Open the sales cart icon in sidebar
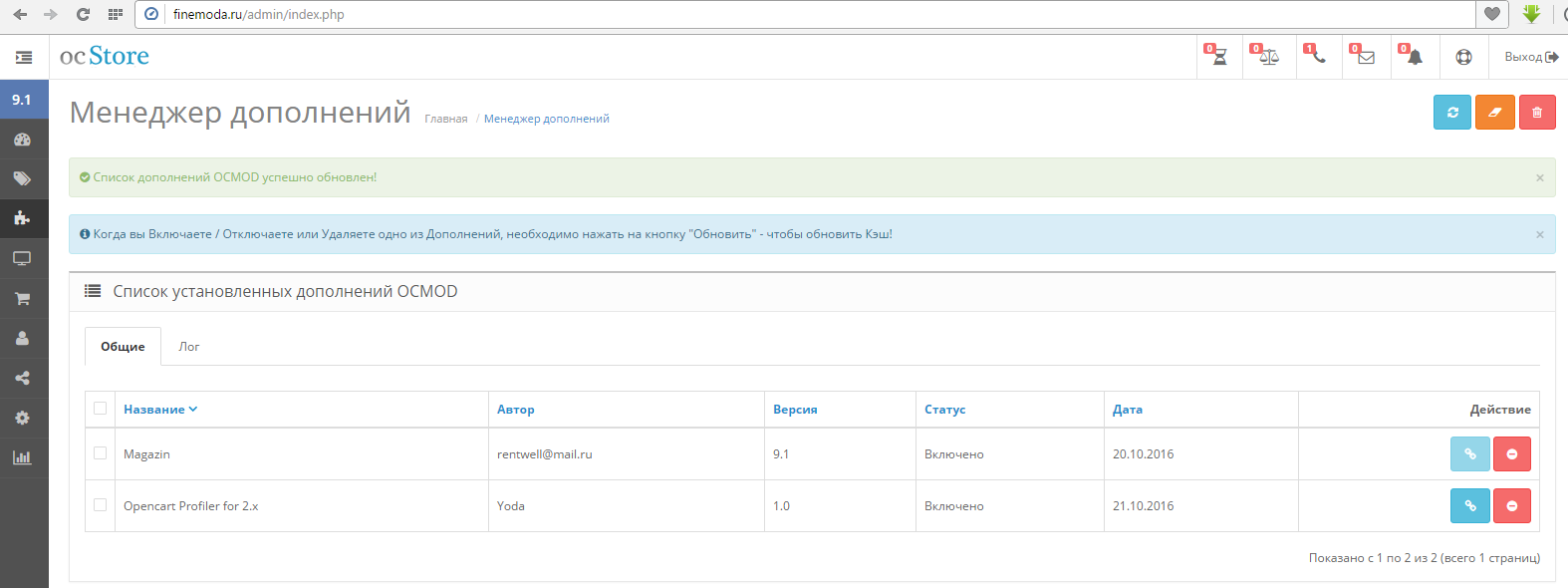 [22, 298]
